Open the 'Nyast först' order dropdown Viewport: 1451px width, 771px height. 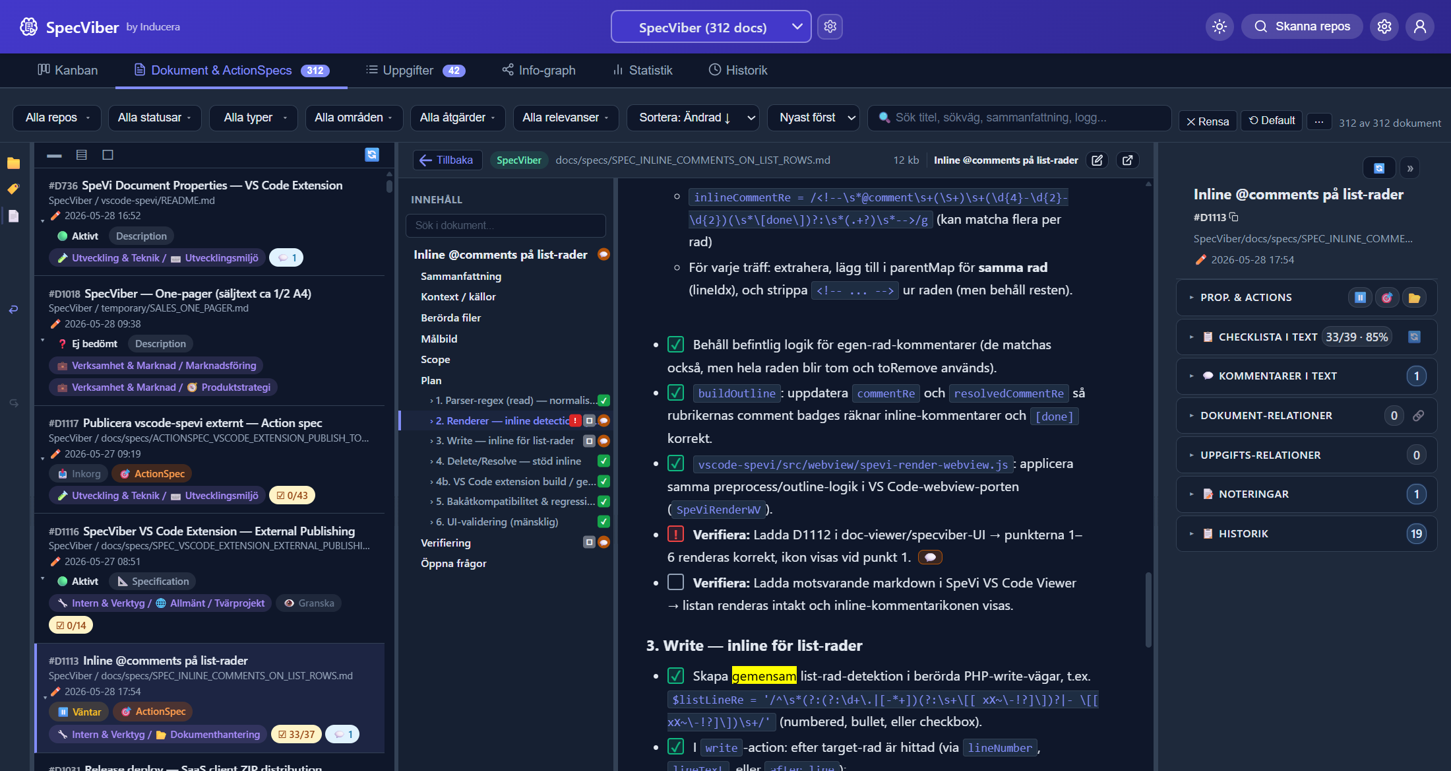click(813, 118)
